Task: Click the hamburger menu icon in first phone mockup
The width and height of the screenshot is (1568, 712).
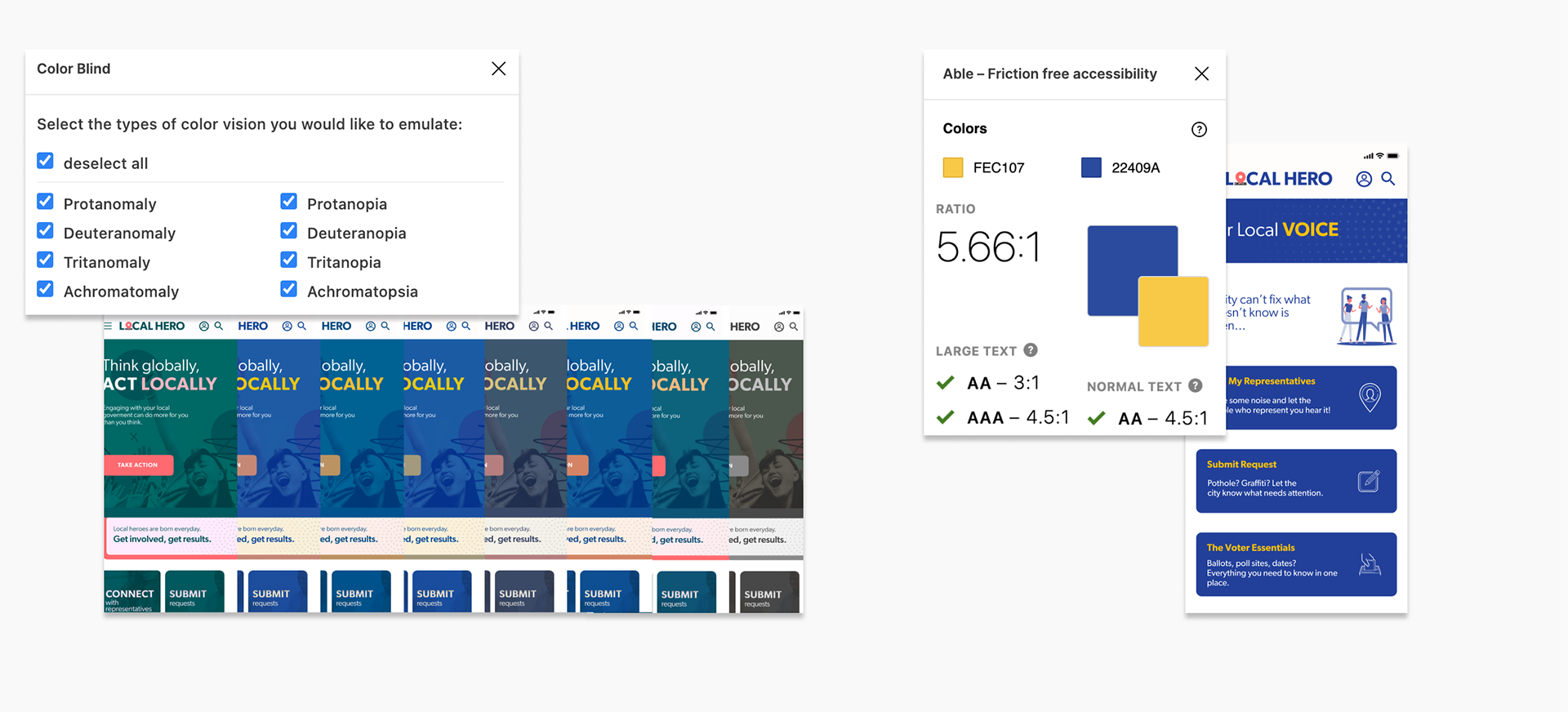Action: click(108, 326)
